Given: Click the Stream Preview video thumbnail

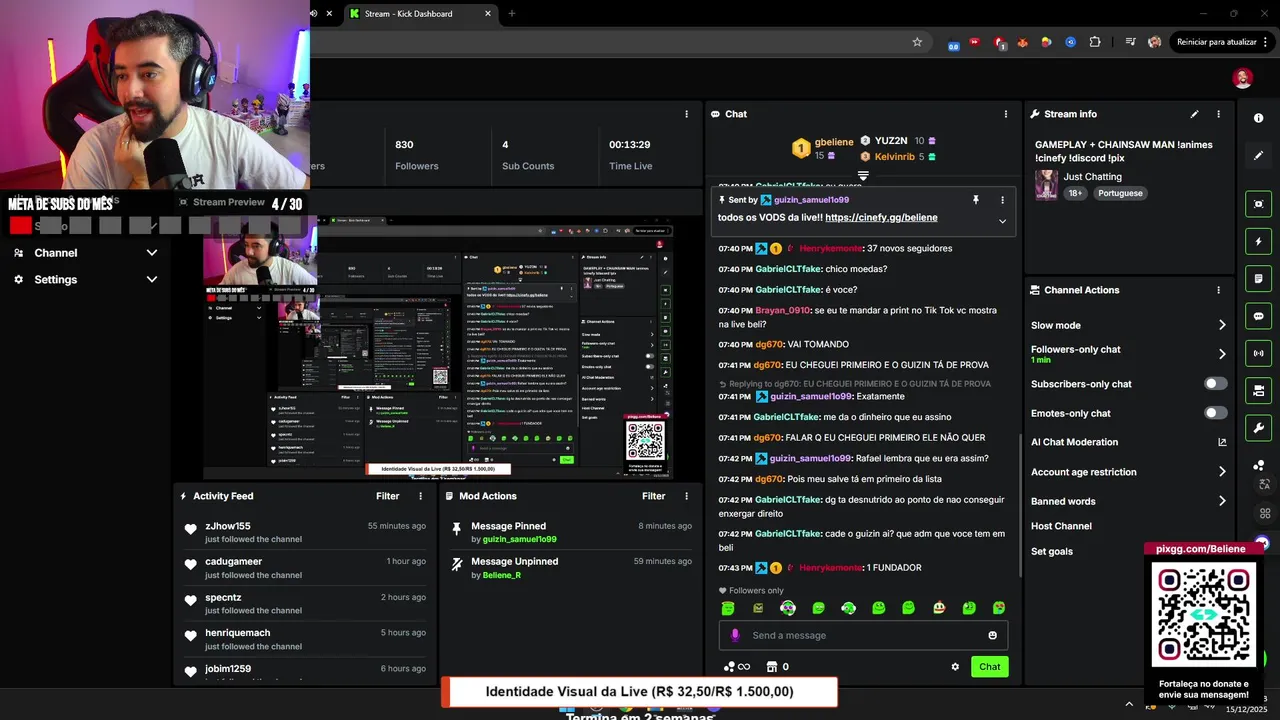Looking at the screenshot, I should point(438,347).
